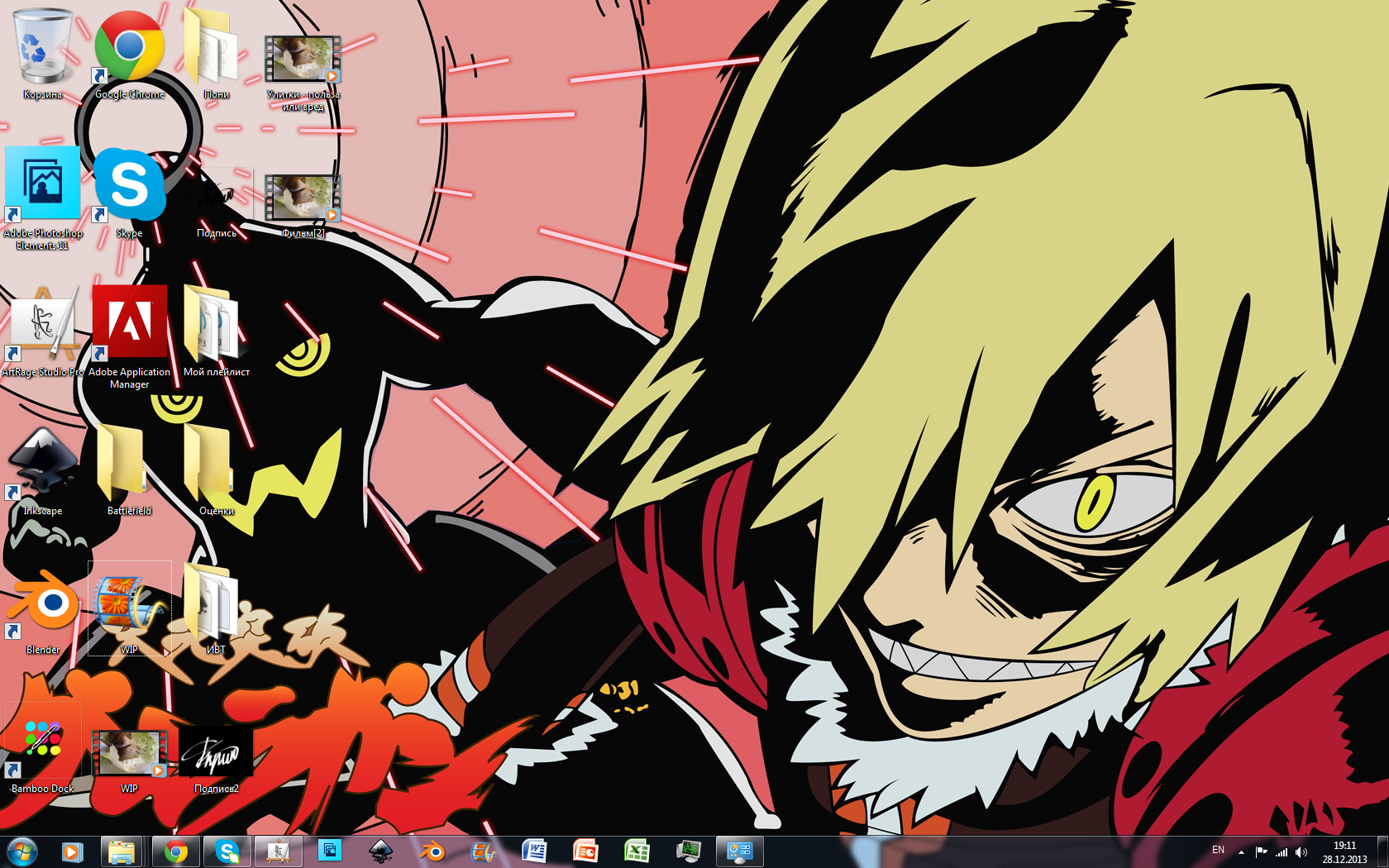1389x868 pixels.
Task: Open the Windows Start menu
Action: pos(22,851)
